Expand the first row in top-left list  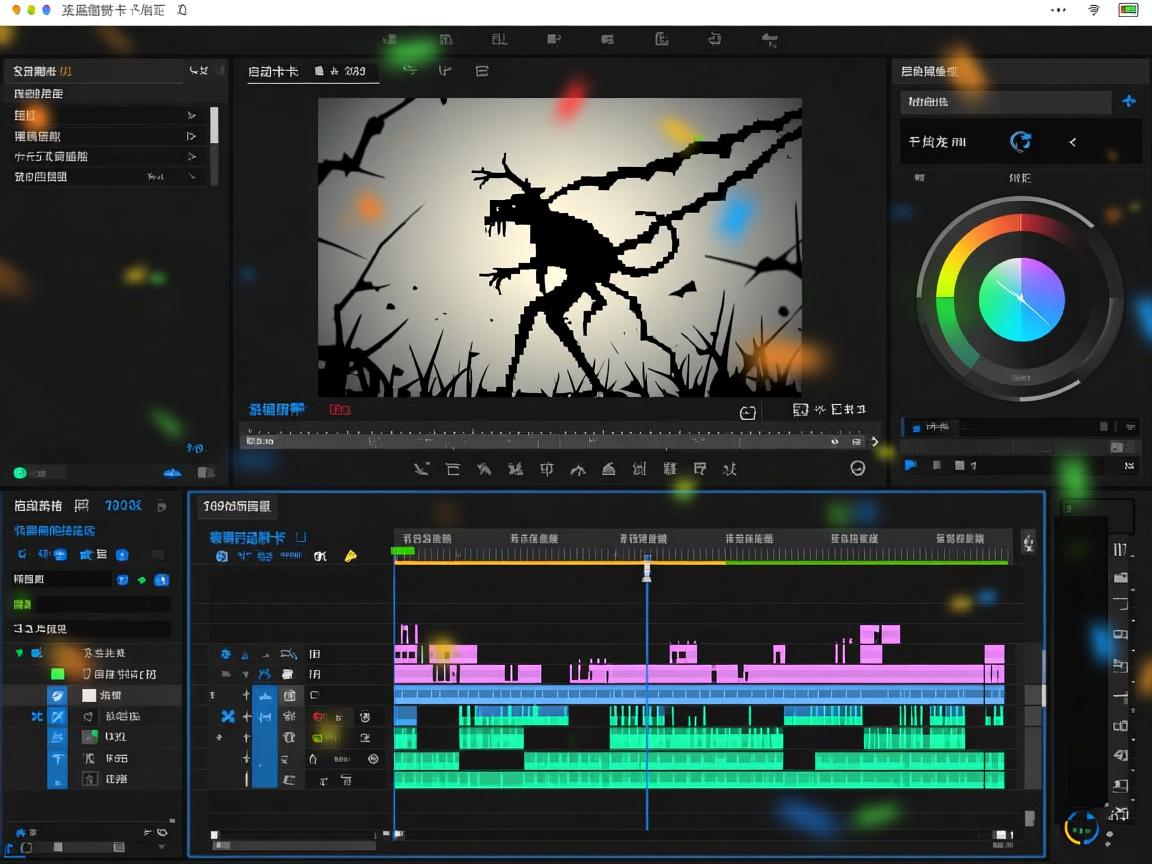click(191, 115)
